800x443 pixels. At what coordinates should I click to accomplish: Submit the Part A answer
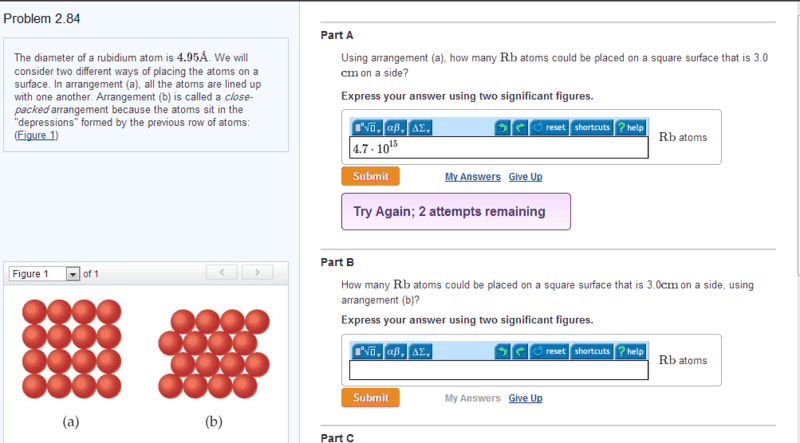coord(370,176)
